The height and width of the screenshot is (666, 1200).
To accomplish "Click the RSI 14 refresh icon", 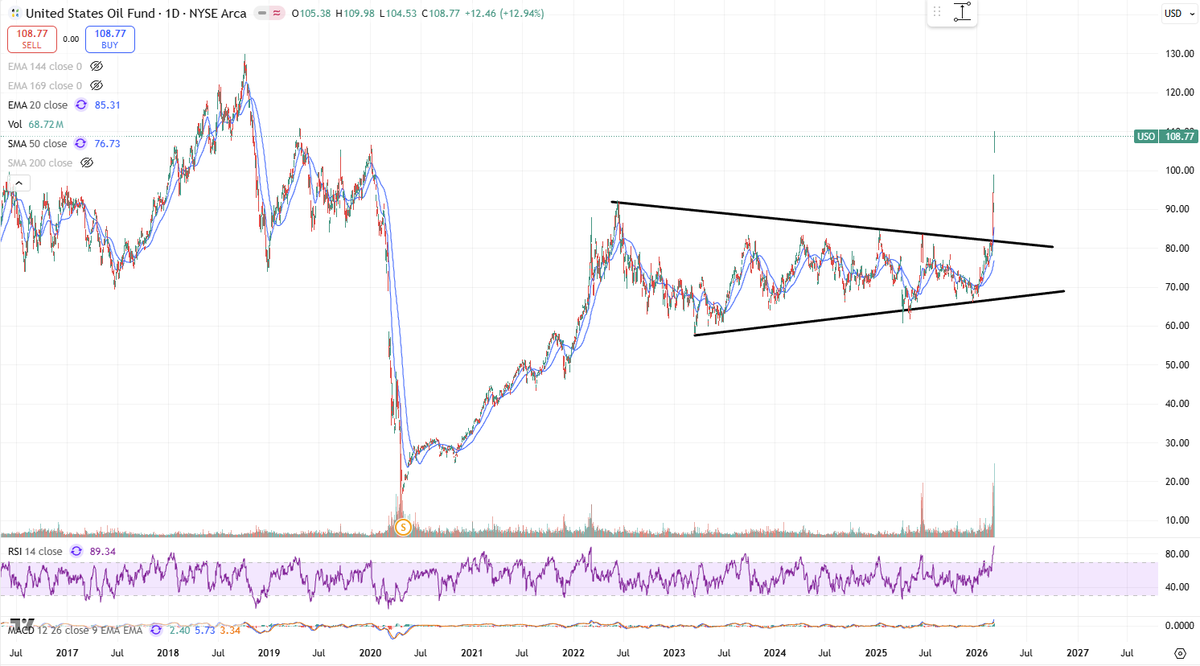I will (x=75, y=551).
